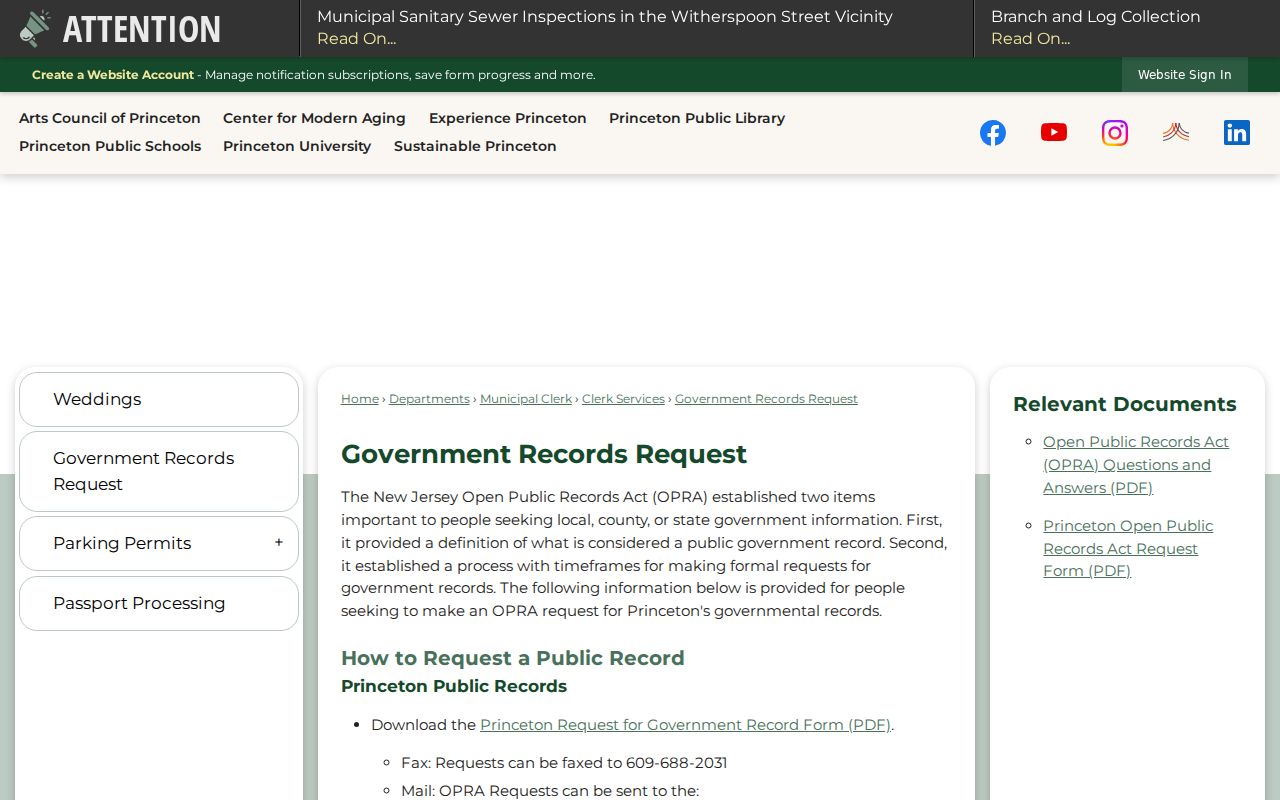Select Government Records Request side menu item
This screenshot has width=1280, height=800.
159,471
